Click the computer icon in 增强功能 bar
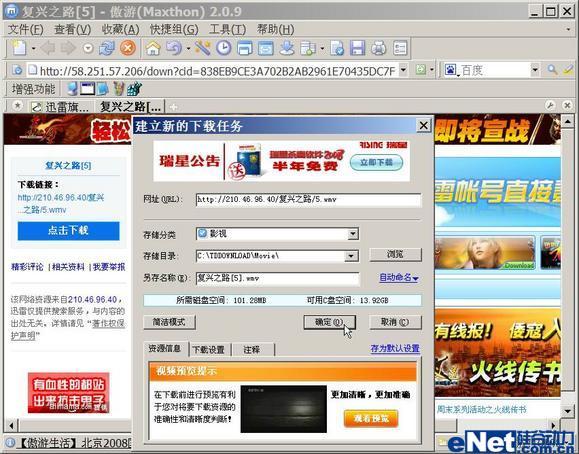Image resolution: width=579 pixels, height=454 pixels. click(72, 89)
